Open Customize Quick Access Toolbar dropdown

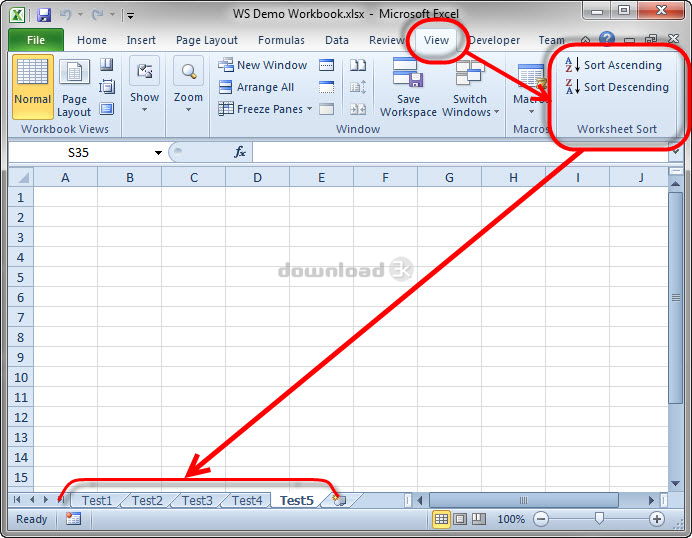[x=130, y=16]
